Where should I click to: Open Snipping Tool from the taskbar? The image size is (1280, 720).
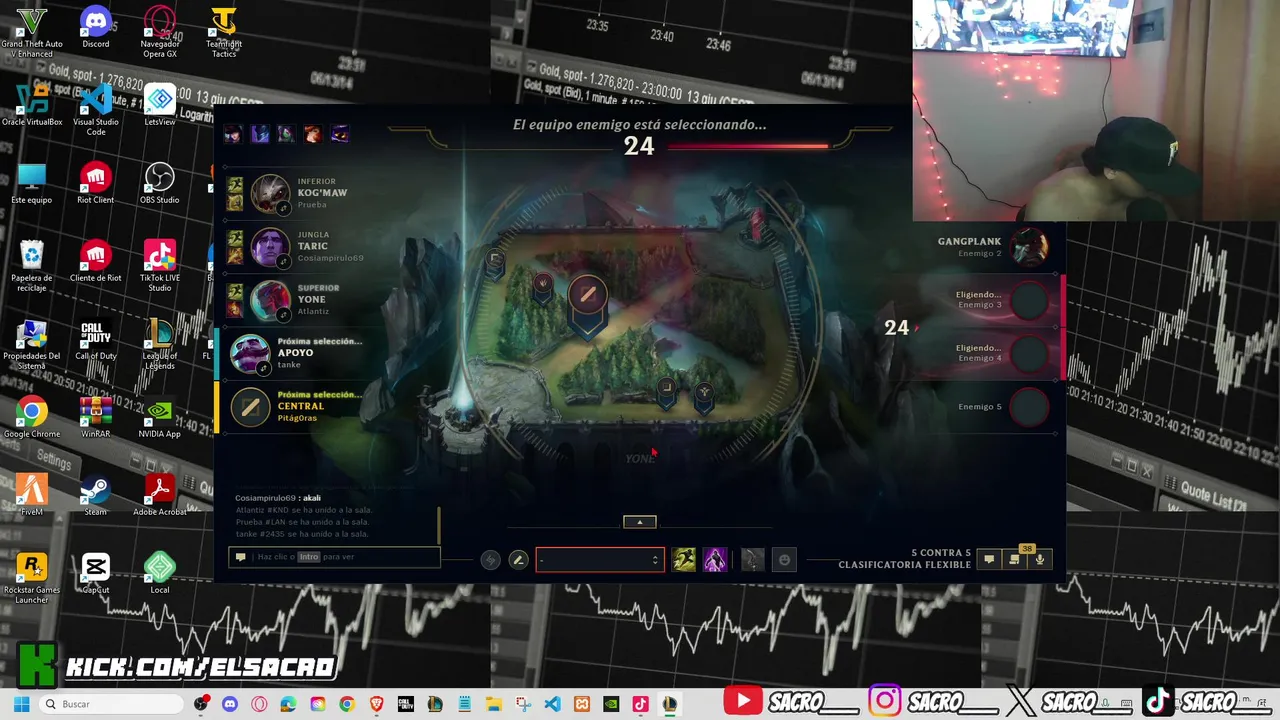click(x=523, y=704)
